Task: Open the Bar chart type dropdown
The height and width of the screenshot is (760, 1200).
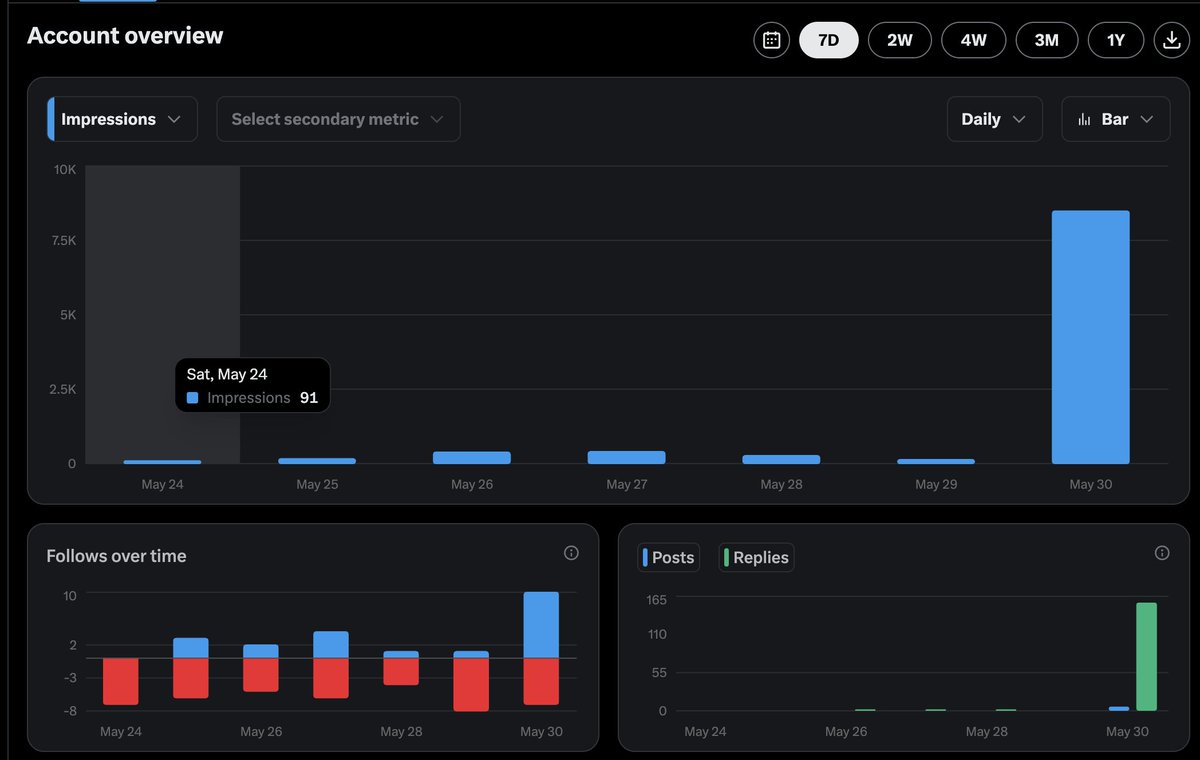Action: [x=1115, y=119]
